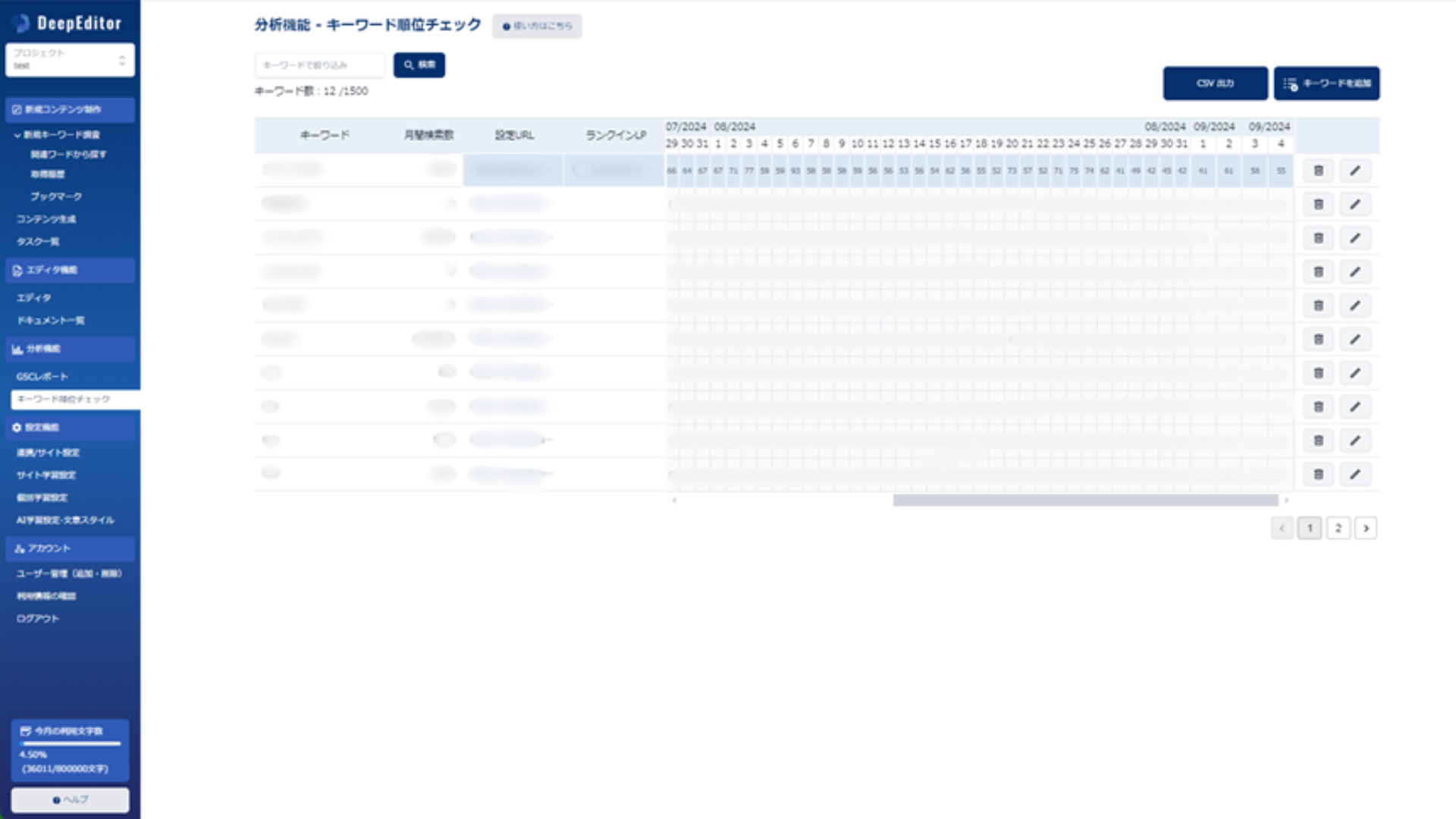Click the CSV出力 button

pyautogui.click(x=1216, y=83)
